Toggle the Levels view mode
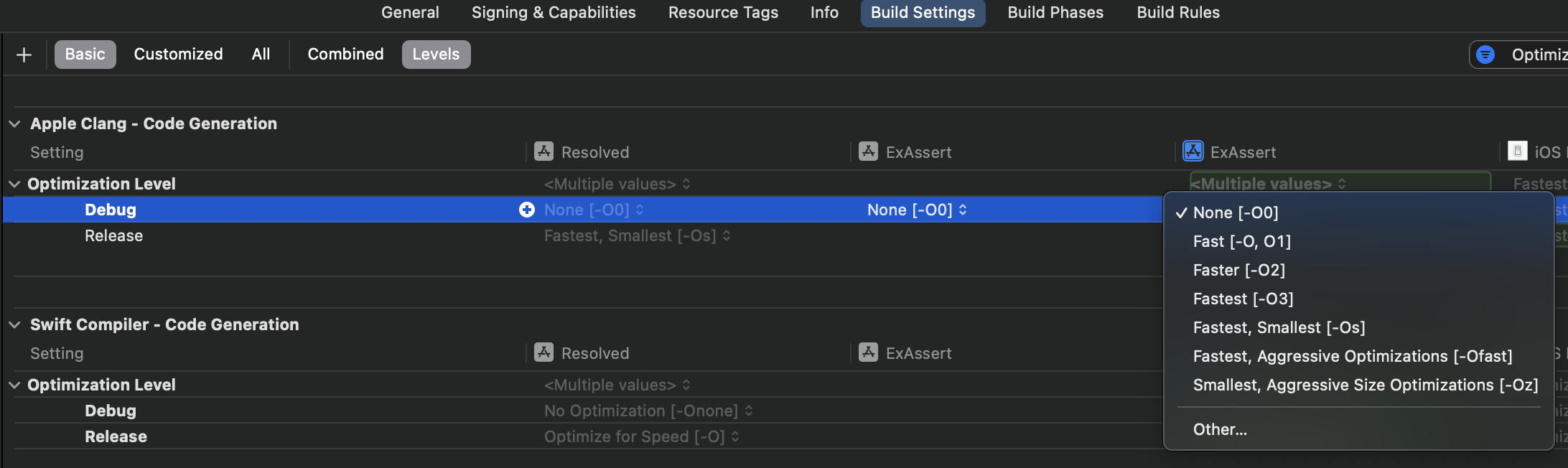This screenshot has height=468, width=1568. pos(436,55)
